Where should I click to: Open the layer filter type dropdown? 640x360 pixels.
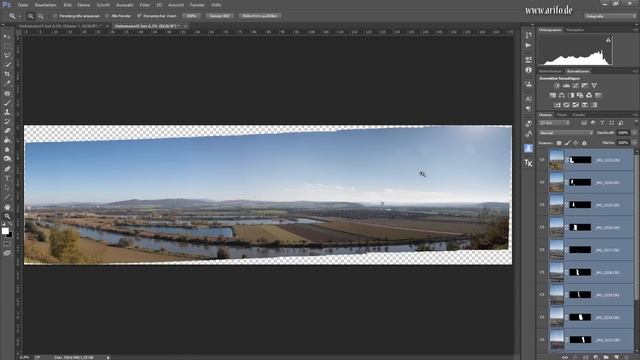point(554,123)
